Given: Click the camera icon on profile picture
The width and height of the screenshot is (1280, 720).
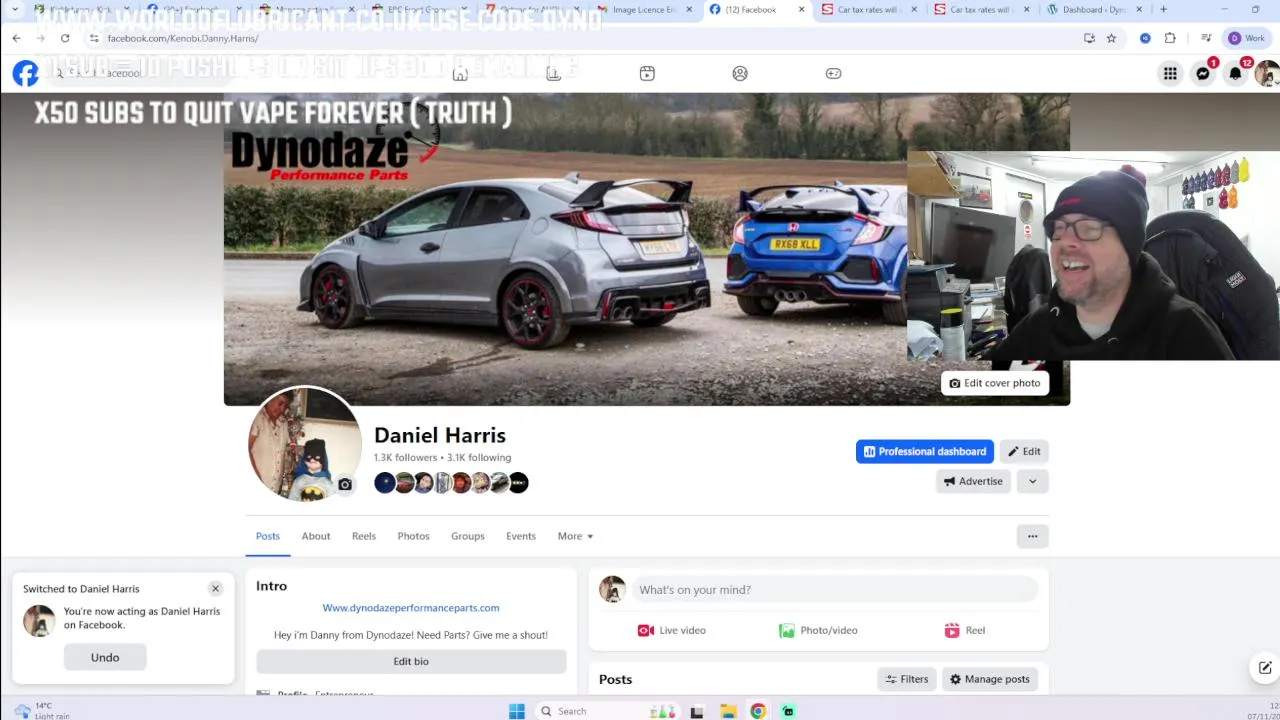Looking at the screenshot, I should 345,485.
